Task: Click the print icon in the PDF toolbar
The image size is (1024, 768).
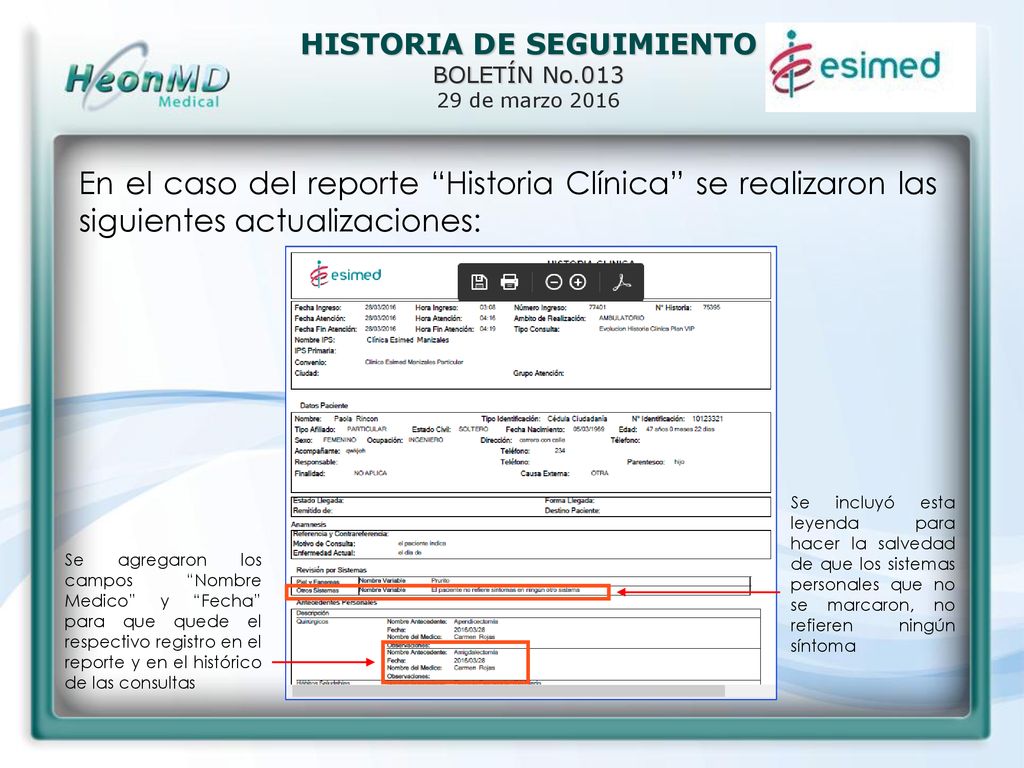Action: (509, 282)
